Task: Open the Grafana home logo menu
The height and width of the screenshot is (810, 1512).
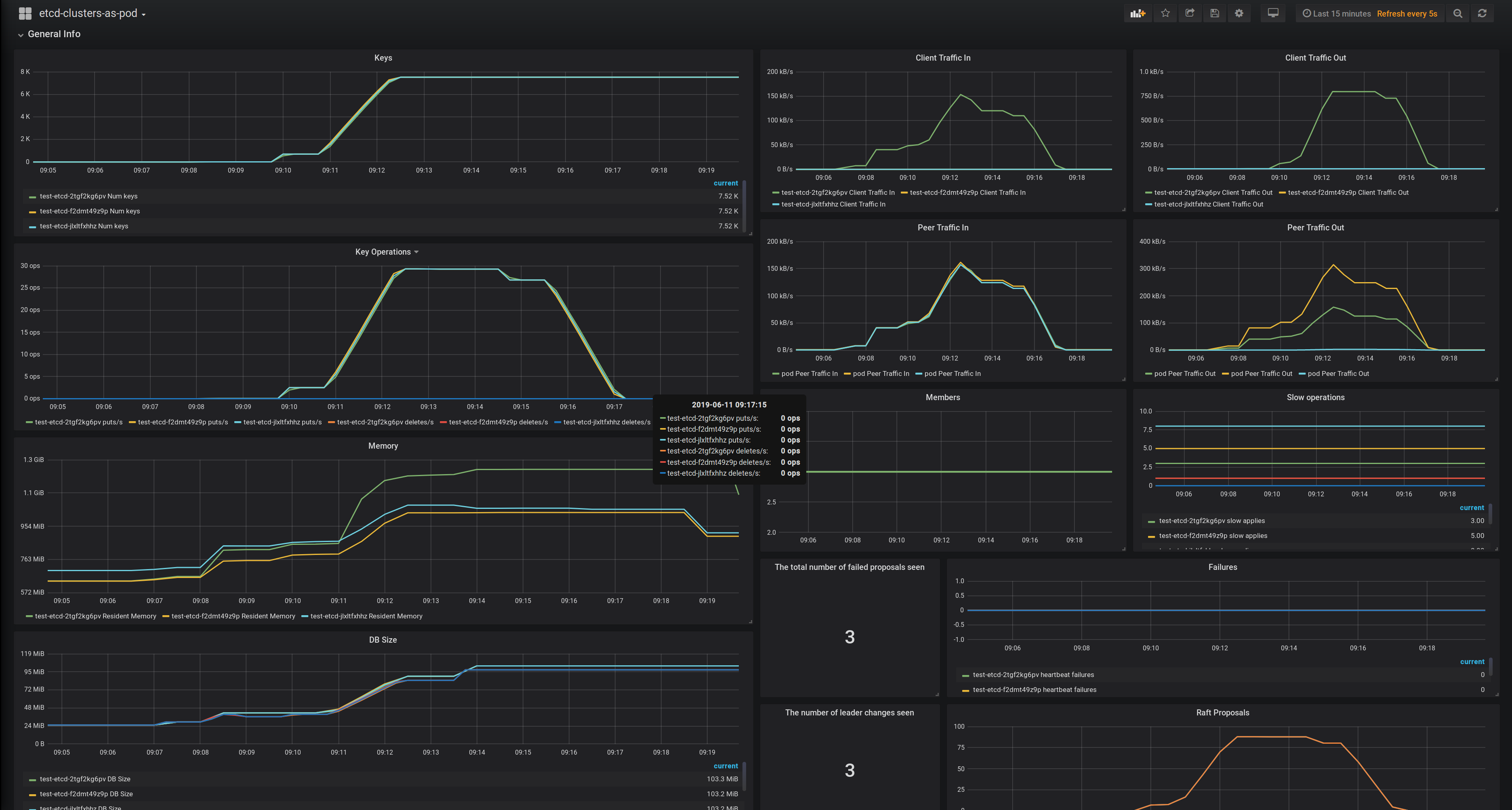Action: [x=25, y=13]
